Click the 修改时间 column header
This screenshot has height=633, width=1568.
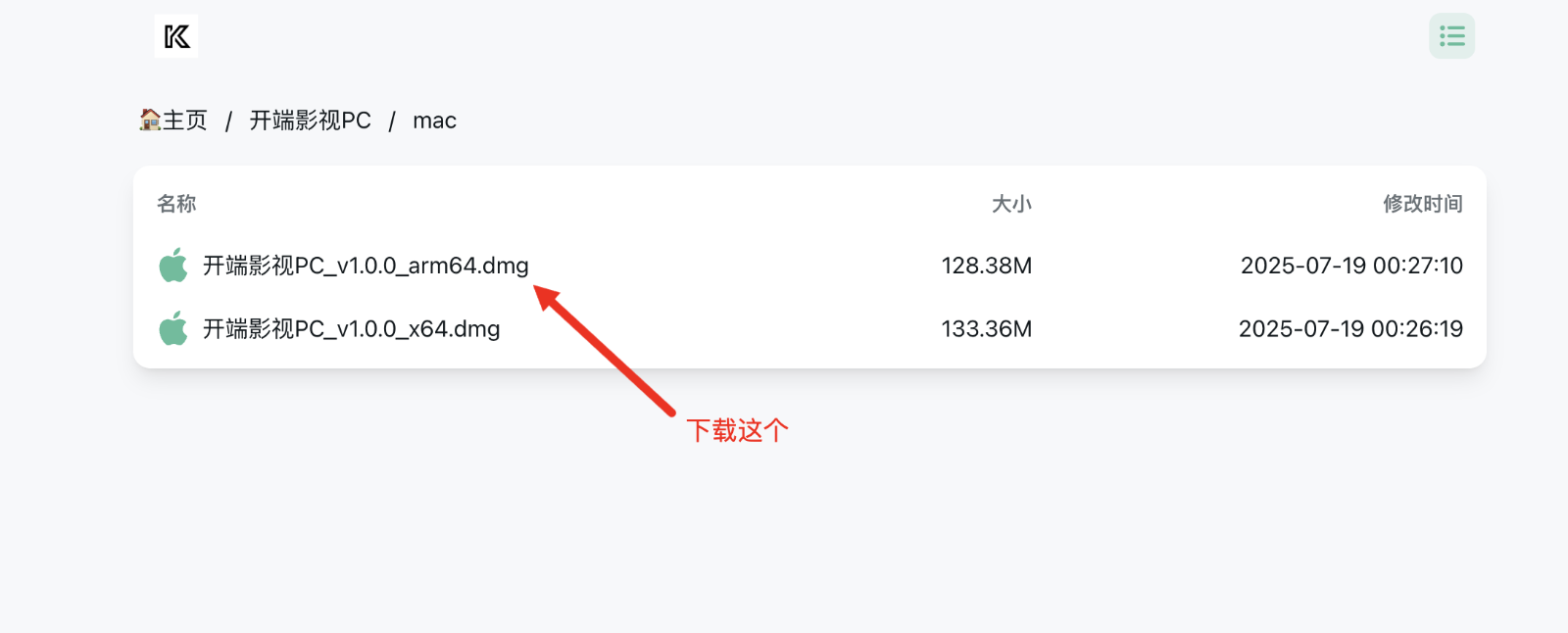coord(1422,204)
